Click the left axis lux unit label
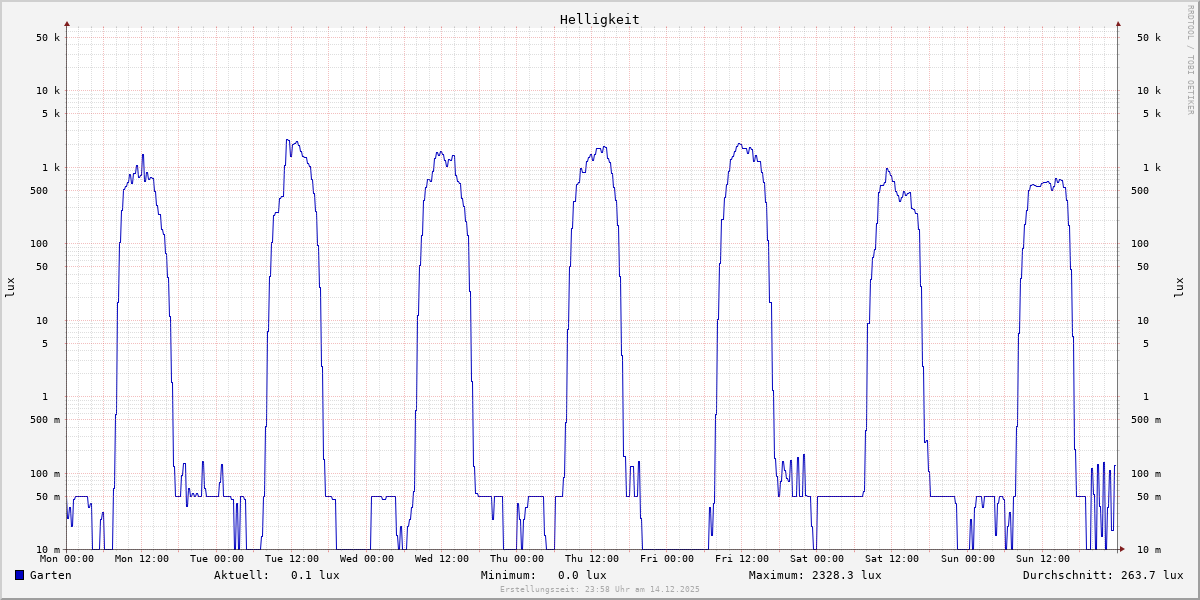1200x600 pixels. coord(10,288)
